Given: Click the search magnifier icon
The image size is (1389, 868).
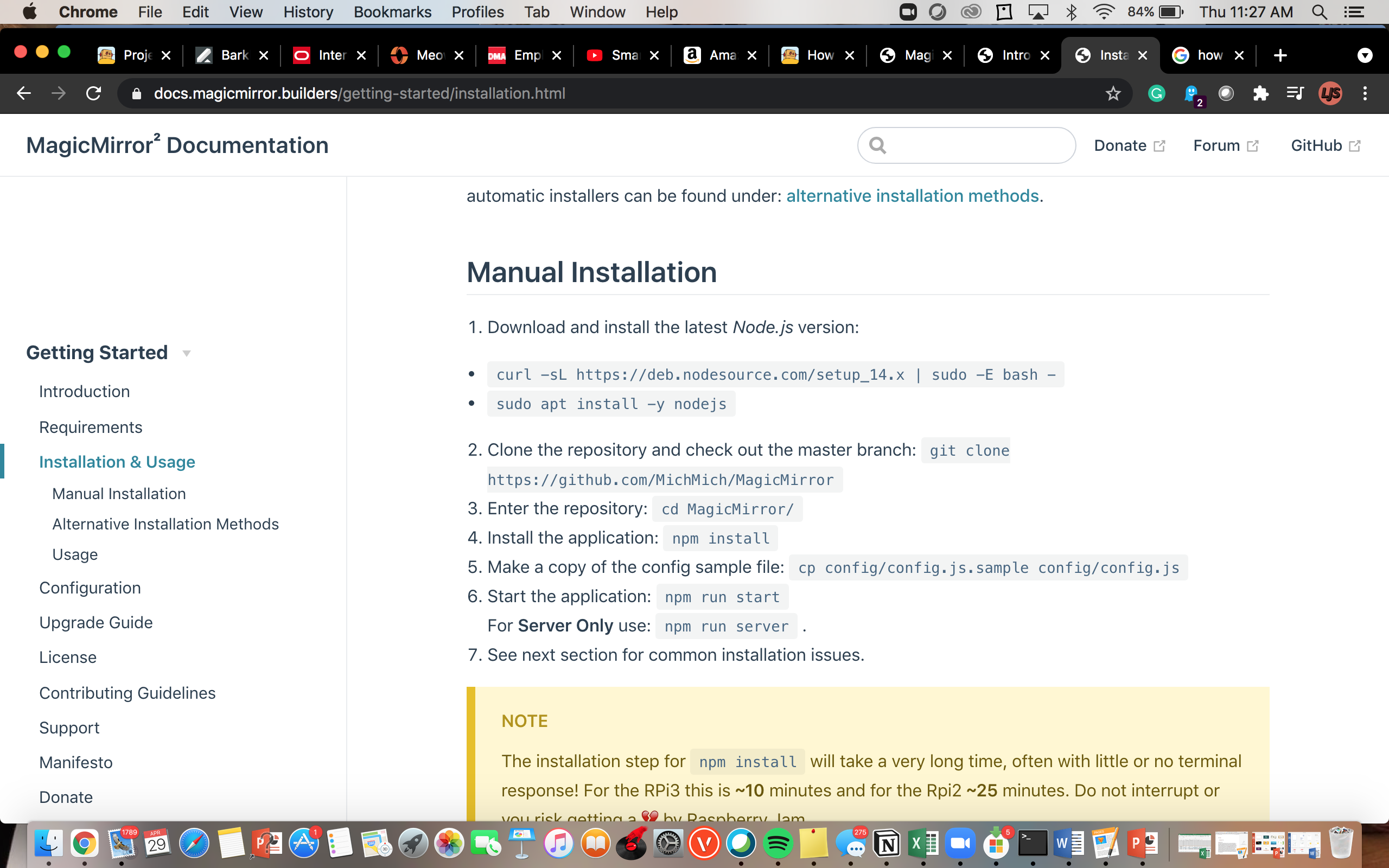Looking at the screenshot, I should [x=878, y=145].
